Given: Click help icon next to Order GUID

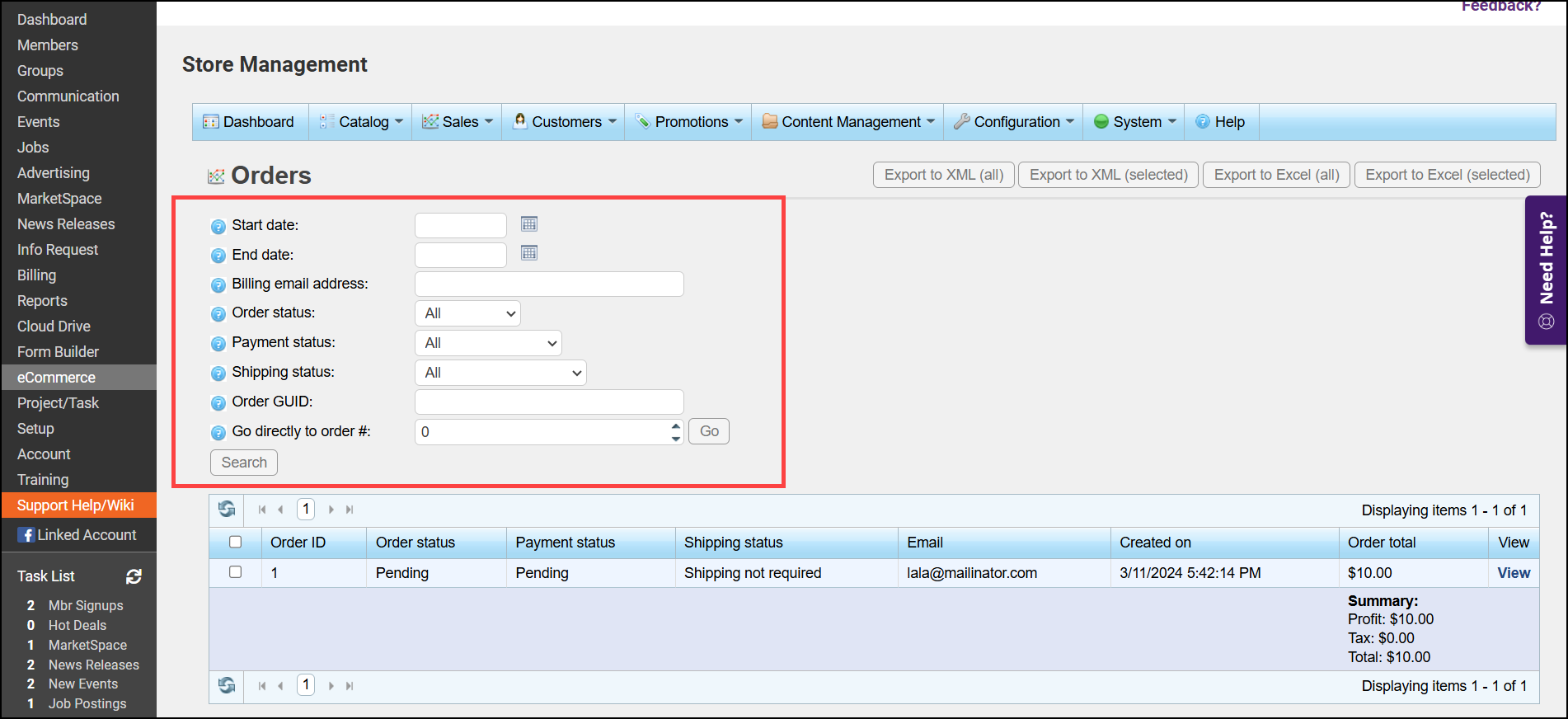Looking at the screenshot, I should pos(218,403).
